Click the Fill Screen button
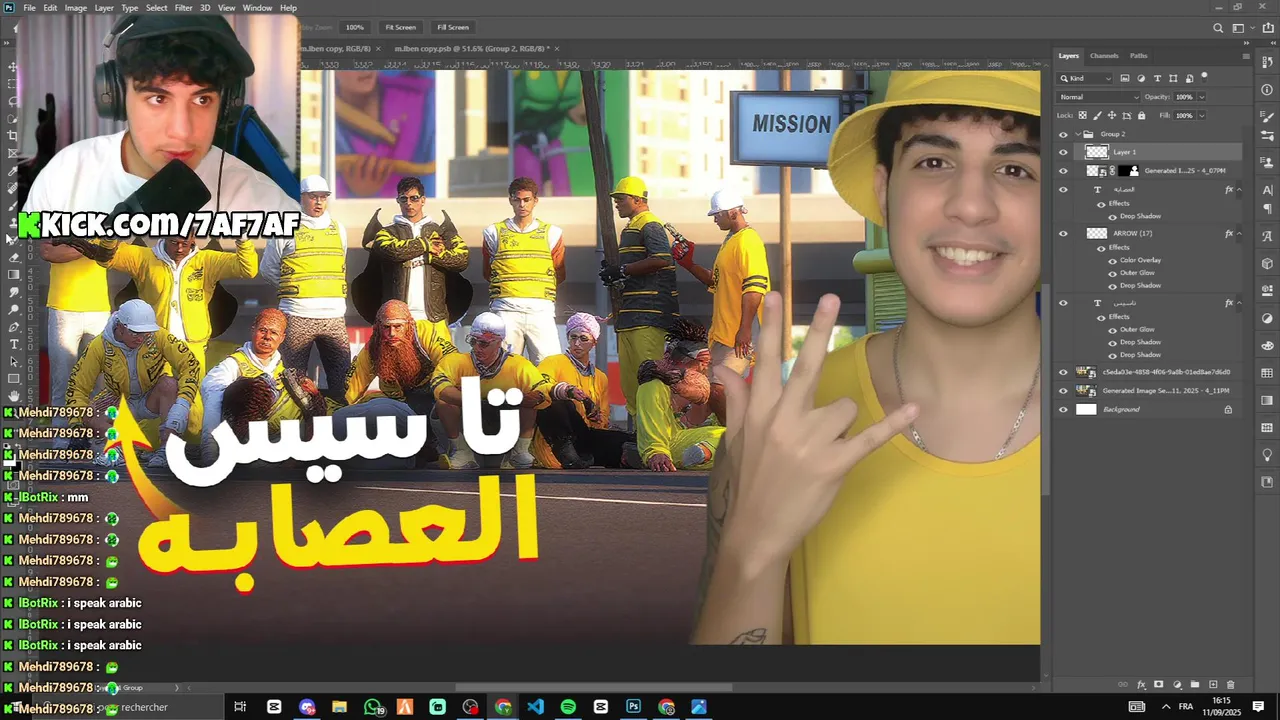This screenshot has width=1280, height=720. [x=453, y=27]
